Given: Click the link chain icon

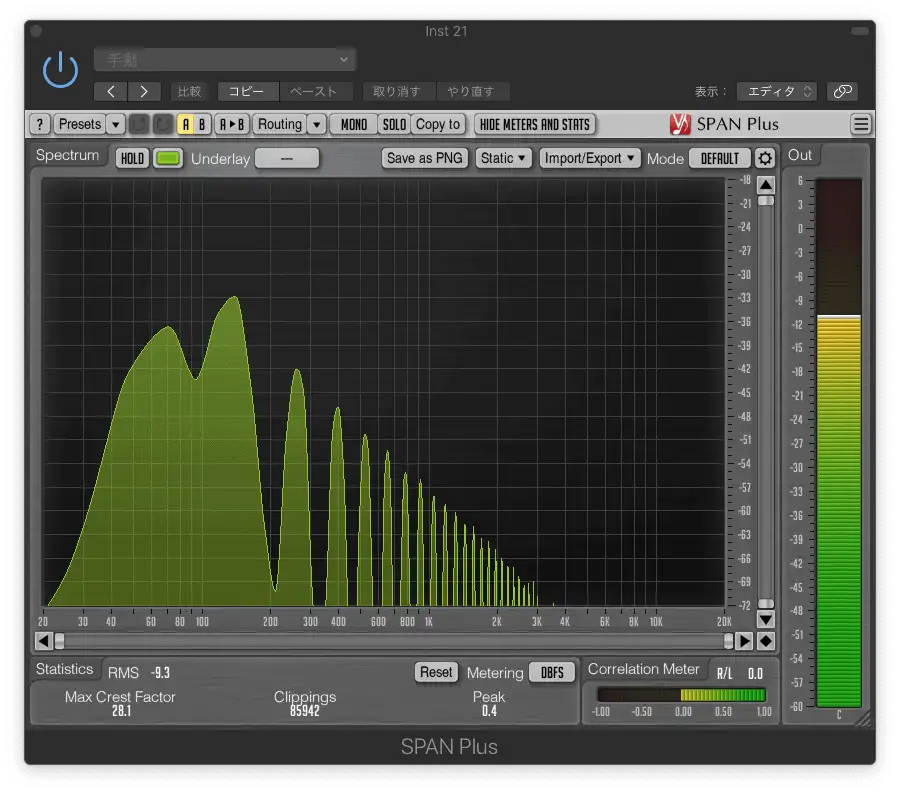Looking at the screenshot, I should (x=842, y=91).
